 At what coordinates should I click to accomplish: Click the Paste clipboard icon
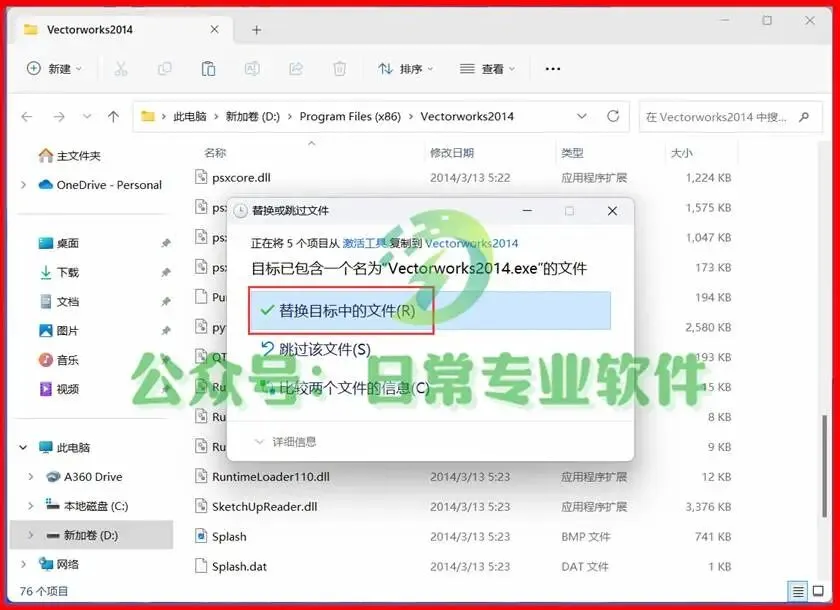pos(208,69)
